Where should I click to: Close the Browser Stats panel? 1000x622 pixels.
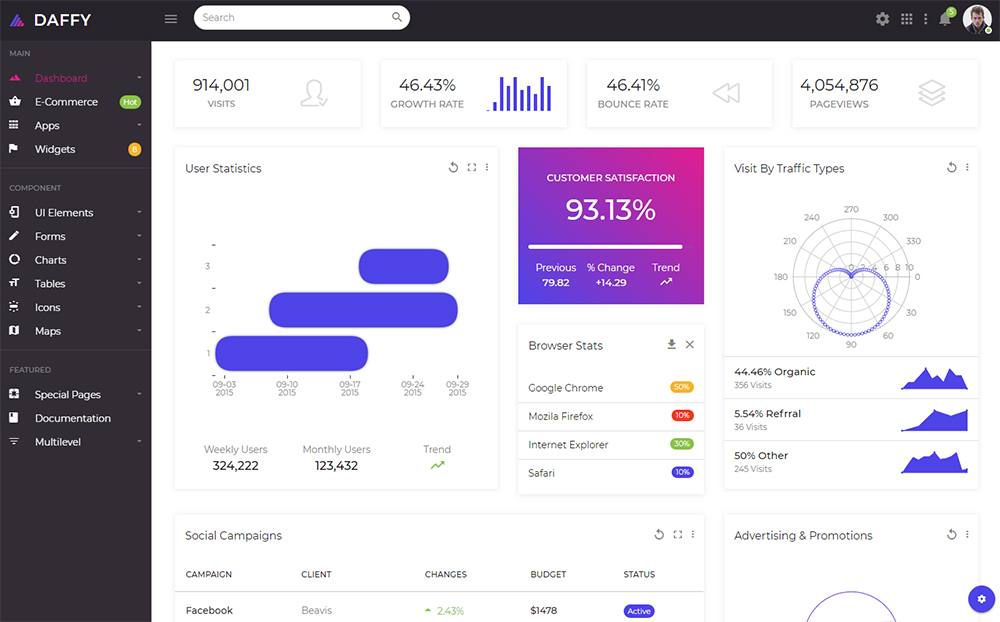(689, 344)
